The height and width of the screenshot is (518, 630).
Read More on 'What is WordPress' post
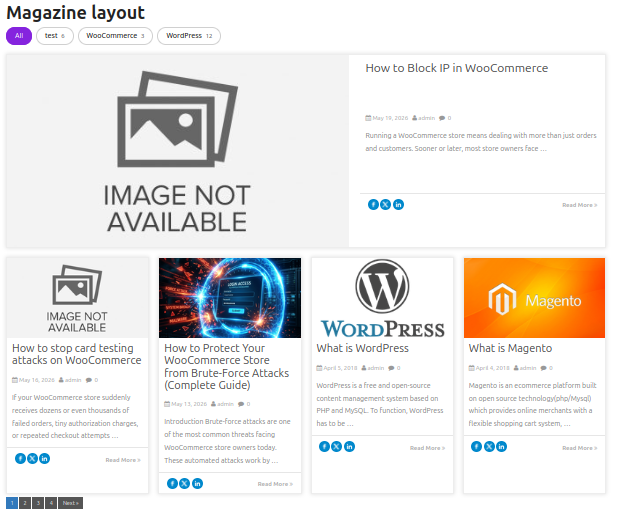coord(428,448)
